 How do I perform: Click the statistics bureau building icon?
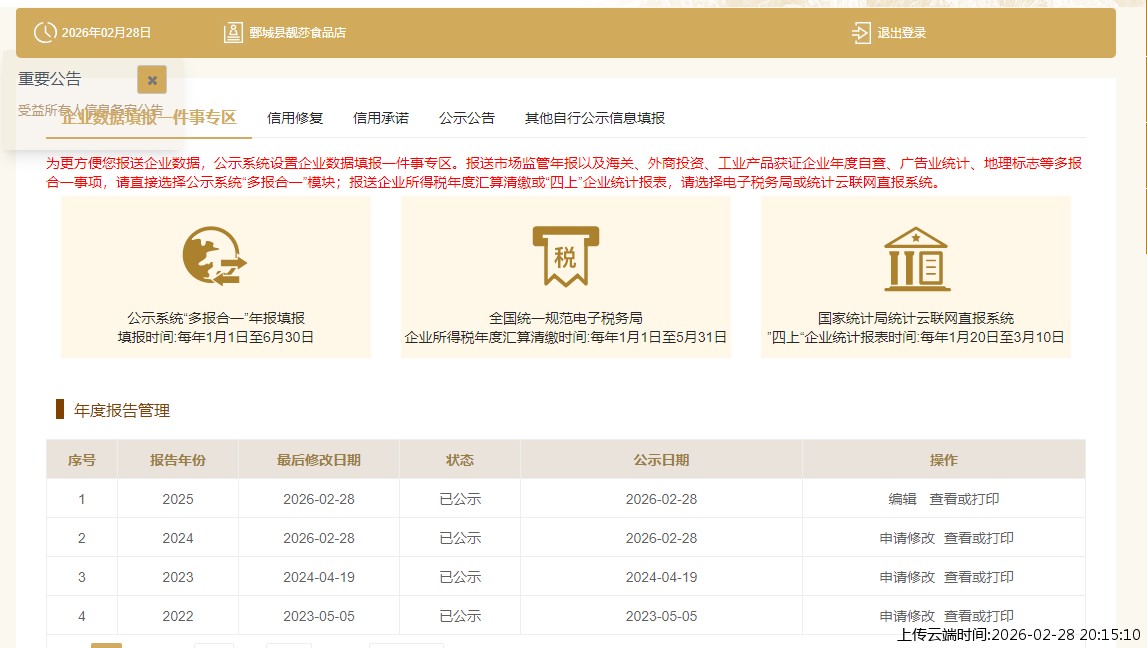point(916,258)
